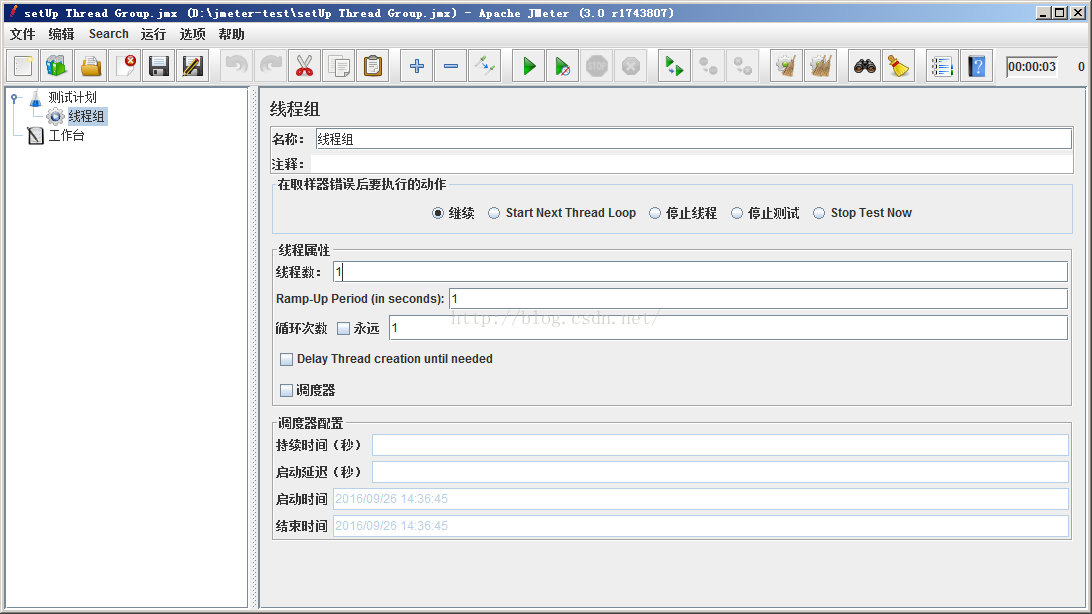Click the 启动延迟 startup delay field
Viewport: 1092px width, 614px height.
[720, 472]
